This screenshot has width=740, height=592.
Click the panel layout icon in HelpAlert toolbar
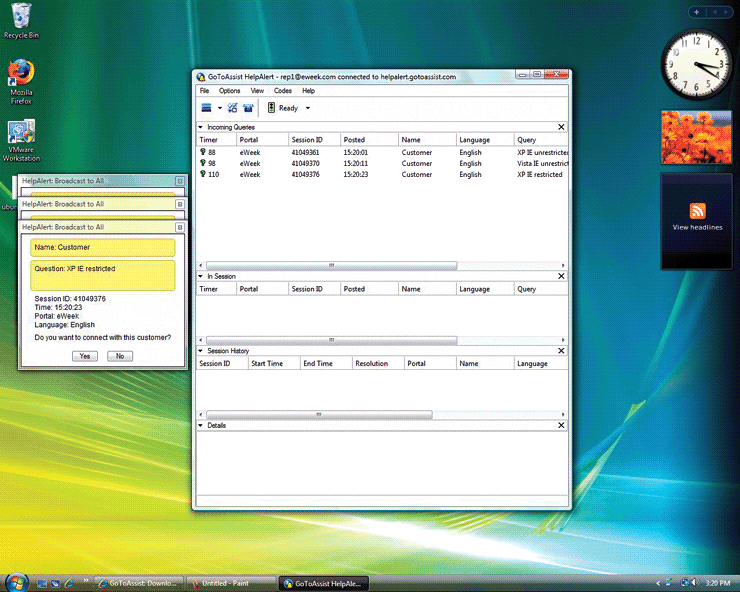click(x=206, y=108)
